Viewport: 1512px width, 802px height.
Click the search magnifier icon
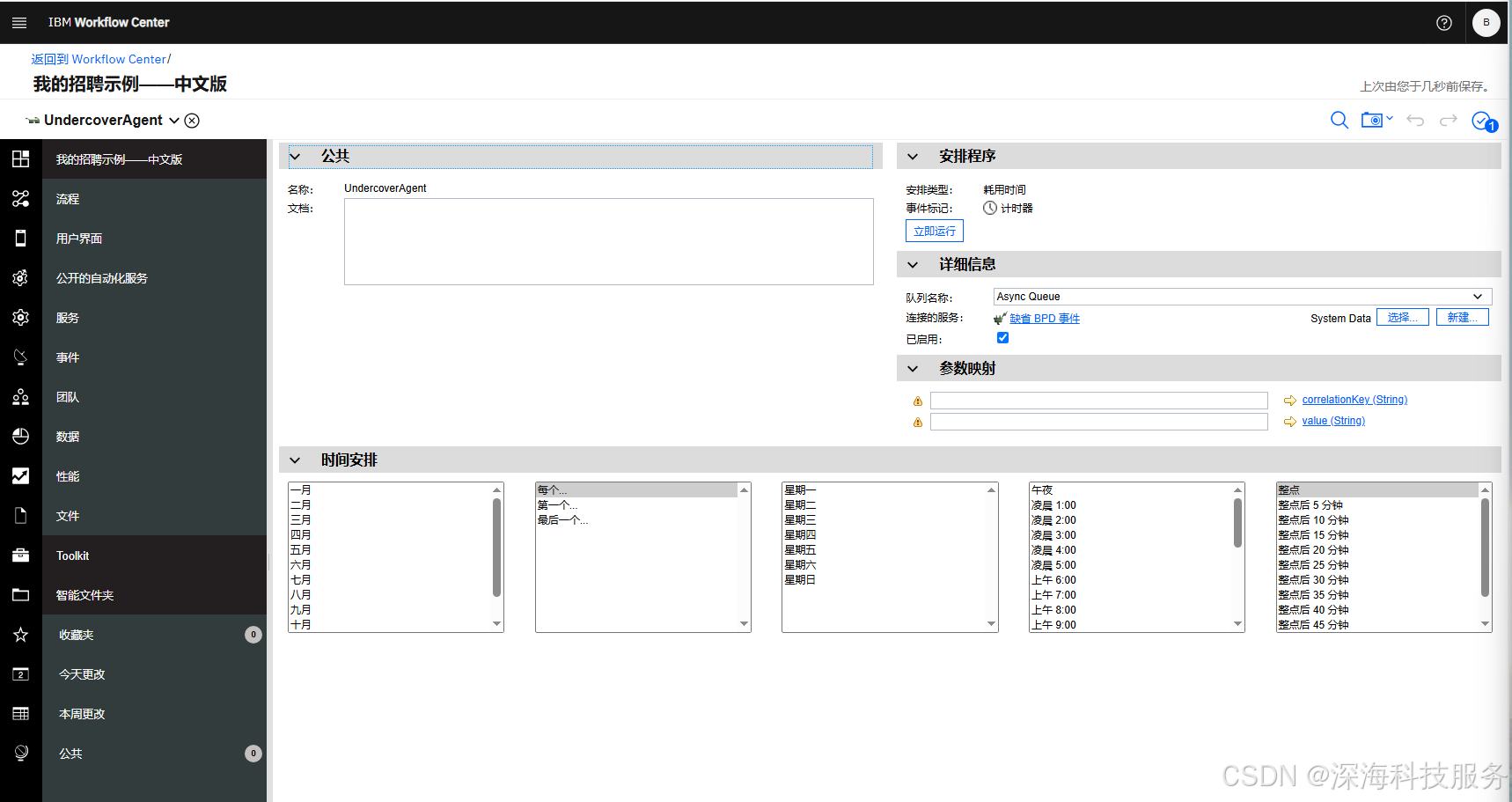pyautogui.click(x=1340, y=121)
